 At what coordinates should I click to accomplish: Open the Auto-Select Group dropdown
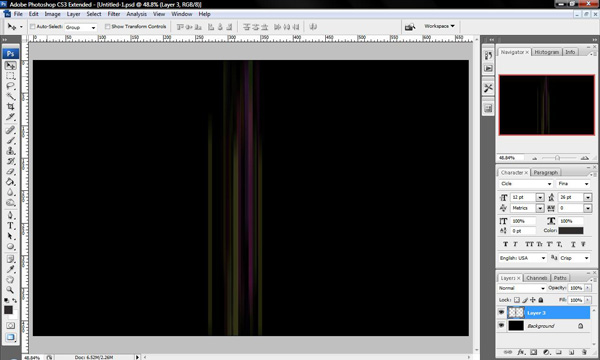[80, 27]
